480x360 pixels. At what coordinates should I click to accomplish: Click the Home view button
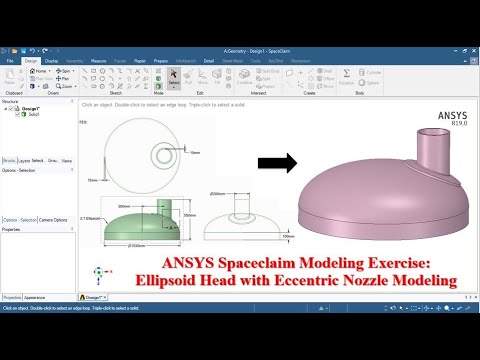click(38, 71)
